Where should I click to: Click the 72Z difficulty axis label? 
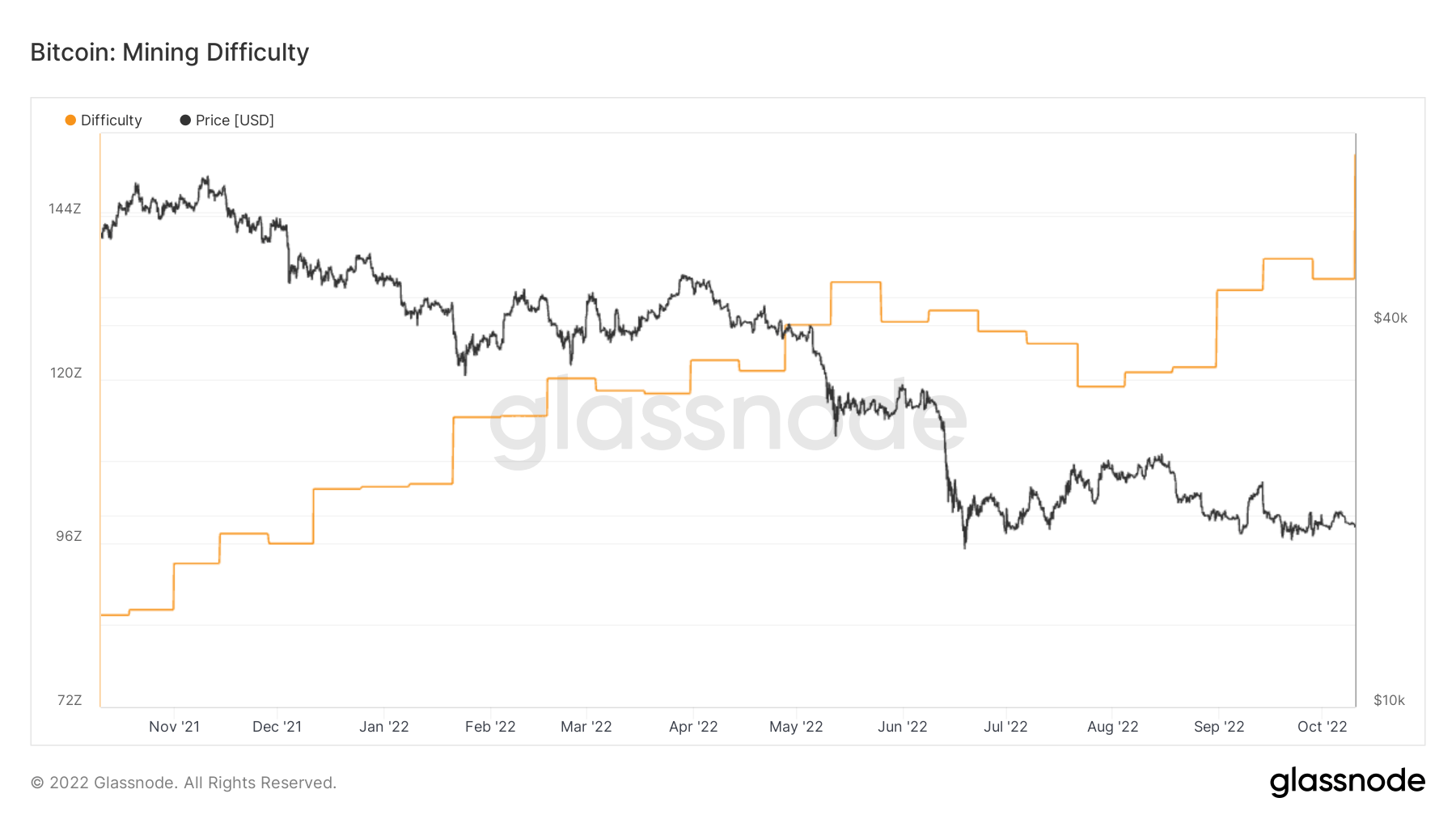coord(70,700)
